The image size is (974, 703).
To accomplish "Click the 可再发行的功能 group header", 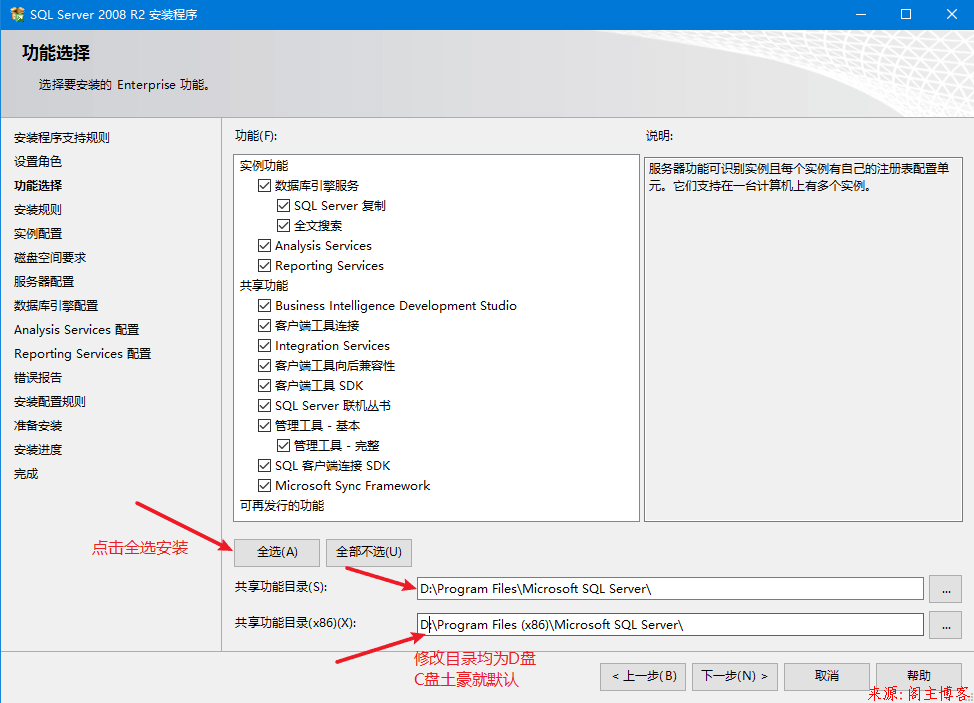I will tap(282, 506).
